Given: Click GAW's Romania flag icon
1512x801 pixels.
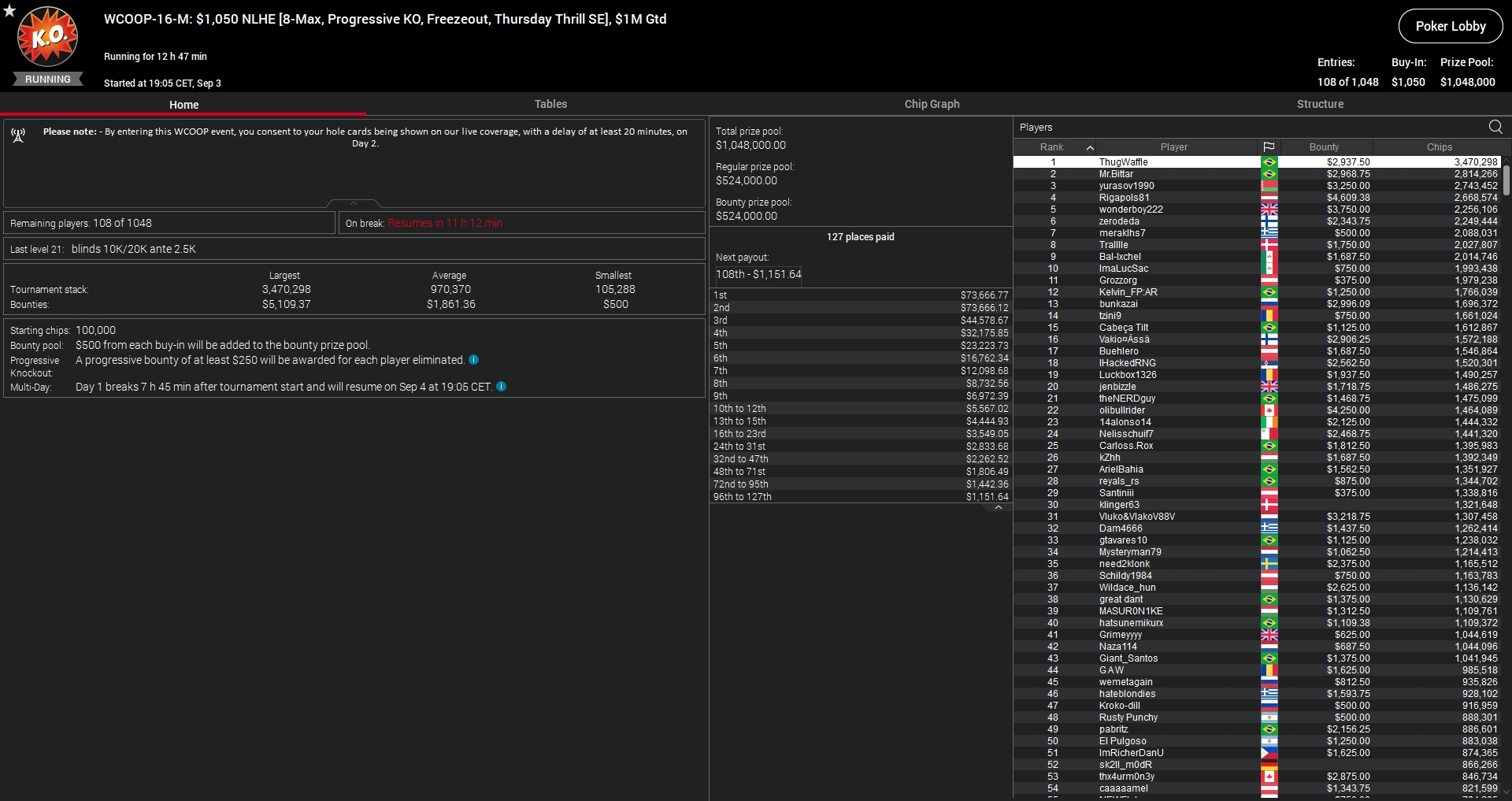Looking at the screenshot, I should click(1269, 670).
